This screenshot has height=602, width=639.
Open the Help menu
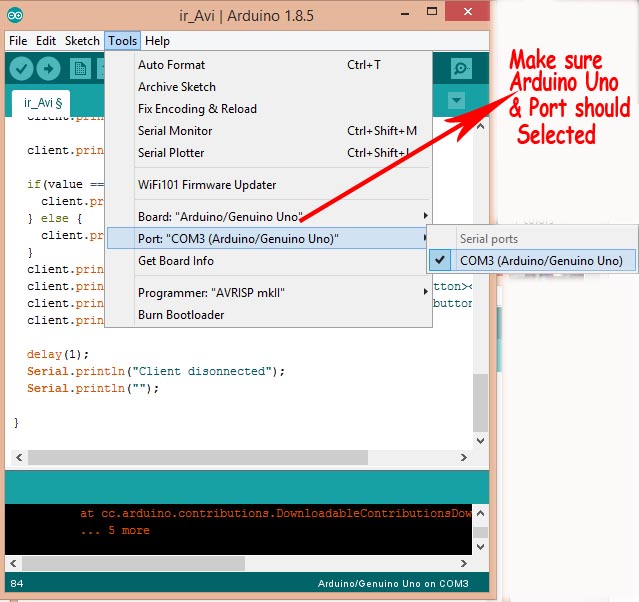(157, 41)
